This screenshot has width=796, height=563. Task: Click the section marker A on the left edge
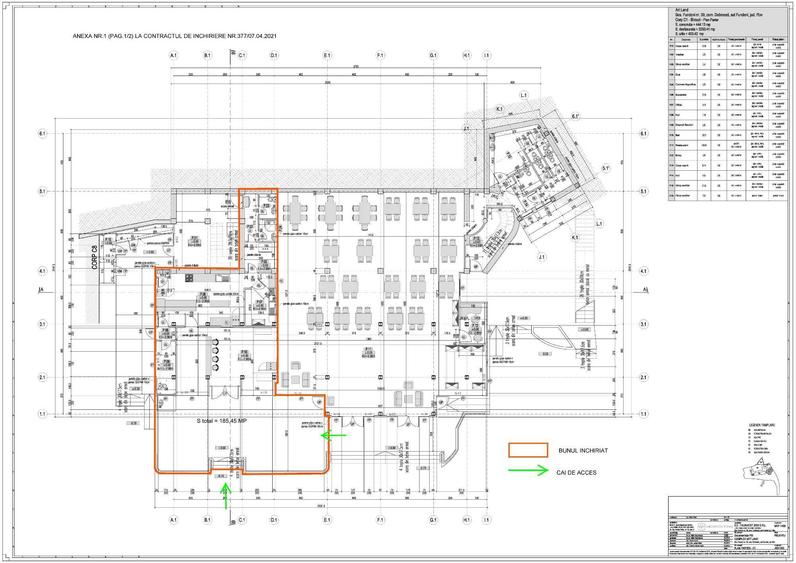[x=41, y=290]
